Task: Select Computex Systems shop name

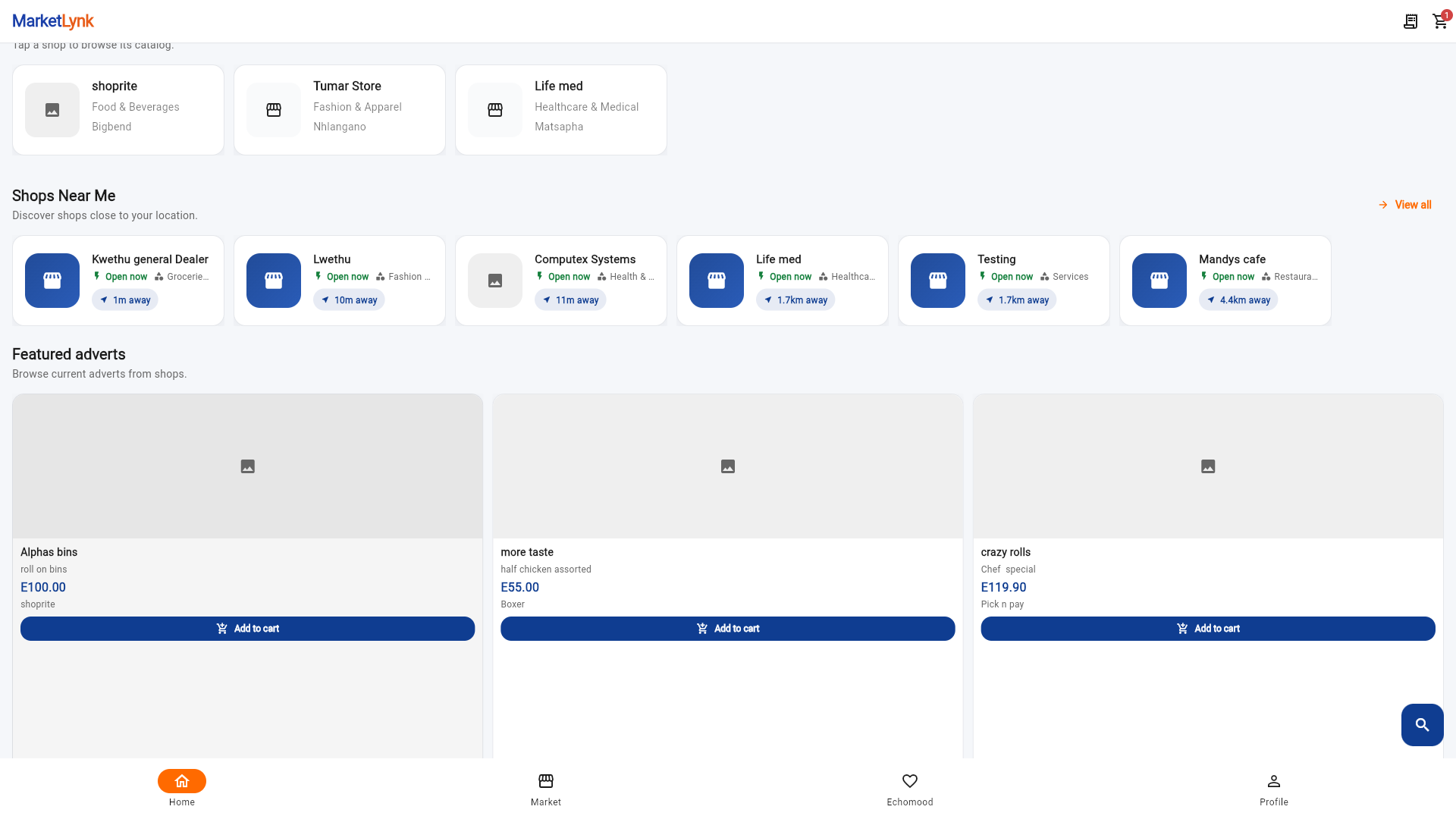Action: (x=585, y=259)
